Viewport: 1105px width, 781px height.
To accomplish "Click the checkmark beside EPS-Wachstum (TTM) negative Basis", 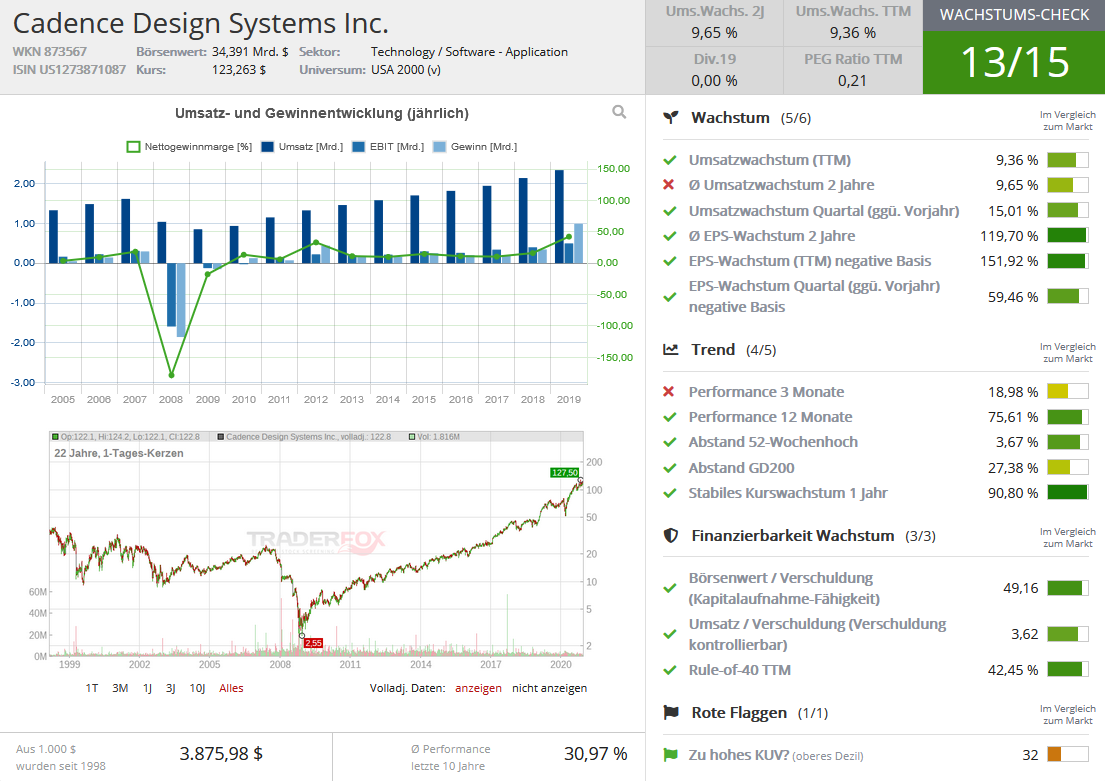I will [669, 261].
